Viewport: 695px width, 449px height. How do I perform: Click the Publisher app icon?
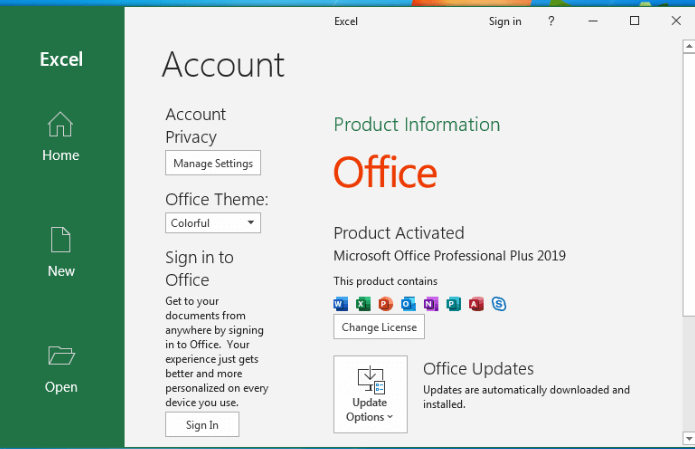(x=453, y=304)
